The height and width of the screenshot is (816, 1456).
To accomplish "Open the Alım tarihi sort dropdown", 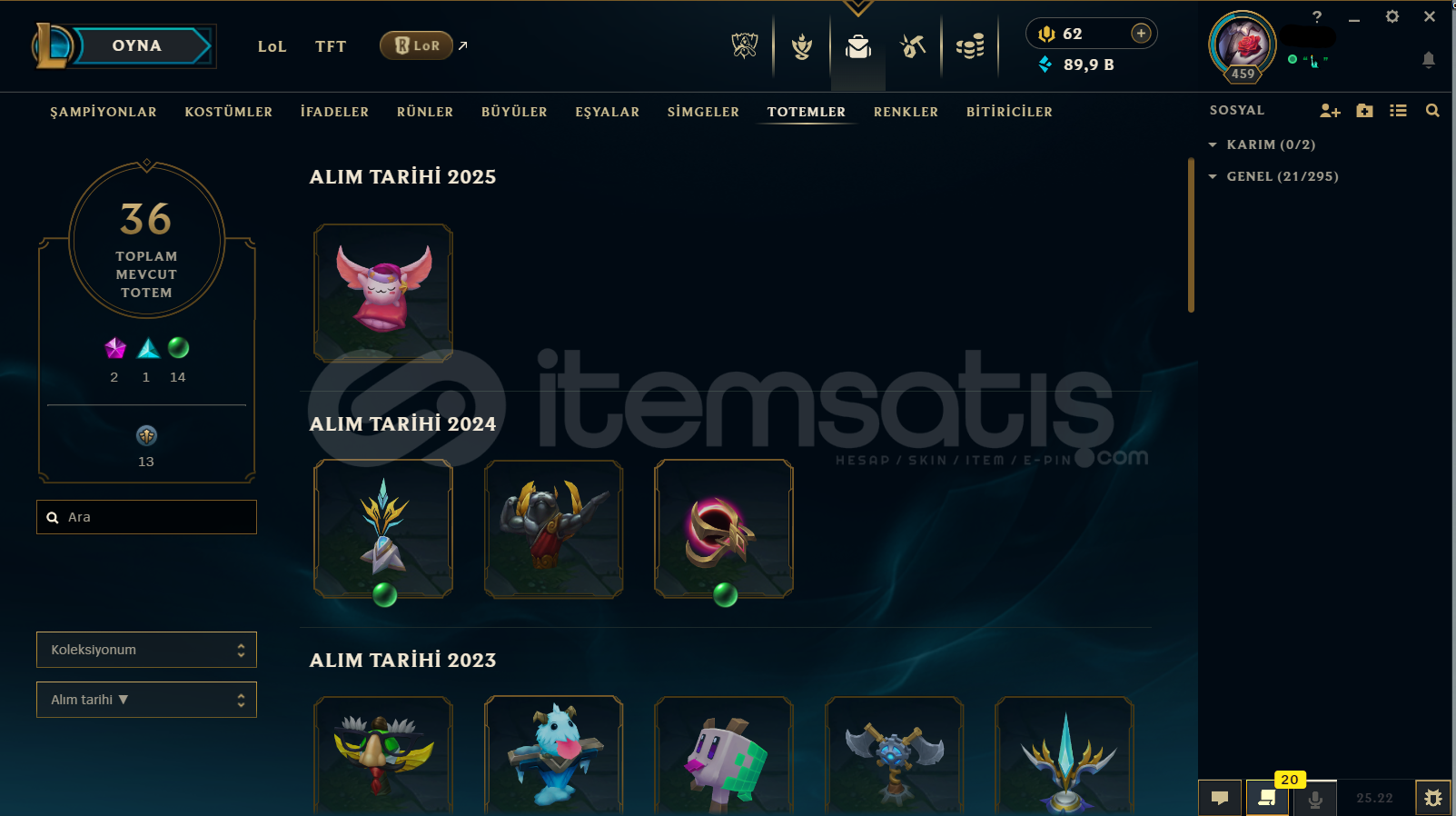I will click(146, 700).
